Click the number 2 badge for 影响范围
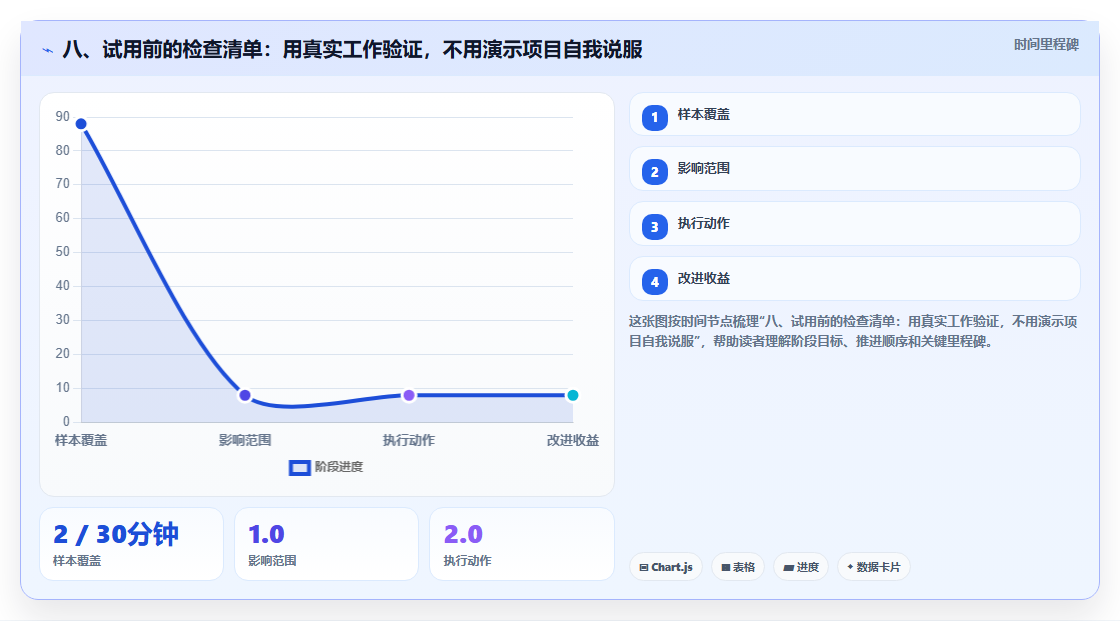Image resolution: width=1120 pixels, height=621 pixels. click(654, 172)
